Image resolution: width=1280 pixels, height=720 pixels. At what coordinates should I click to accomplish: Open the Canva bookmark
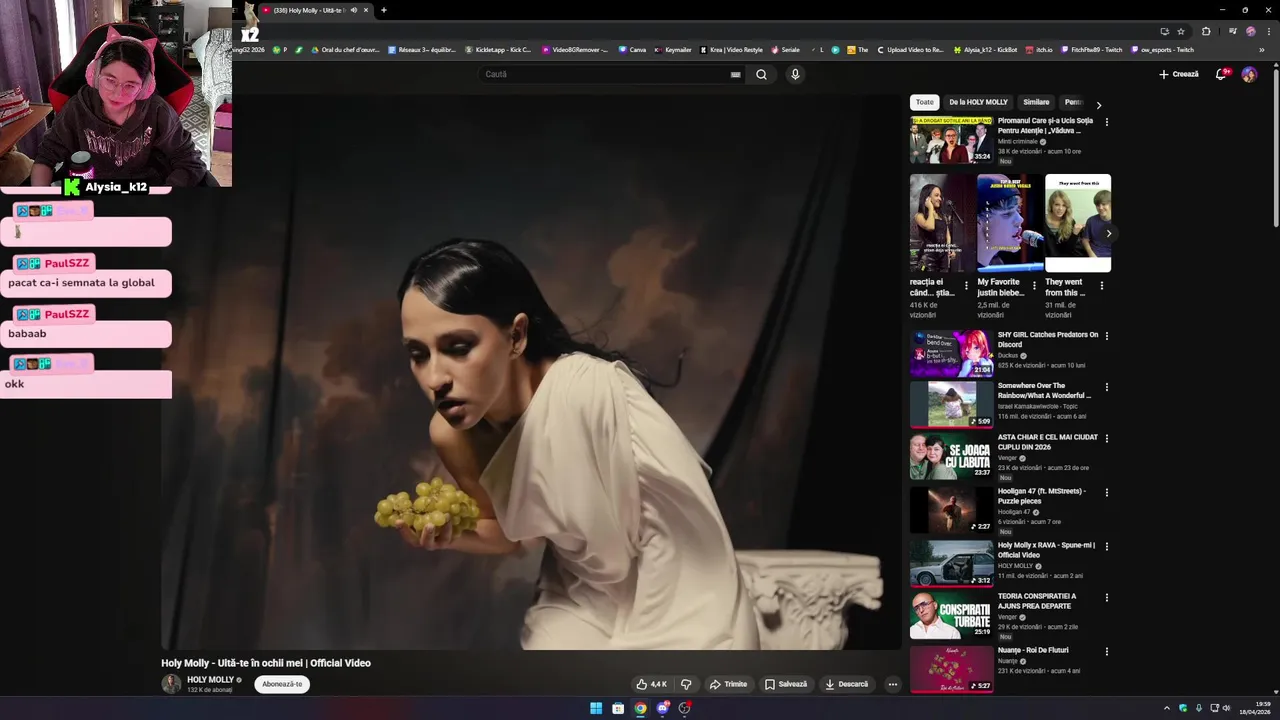(632, 49)
